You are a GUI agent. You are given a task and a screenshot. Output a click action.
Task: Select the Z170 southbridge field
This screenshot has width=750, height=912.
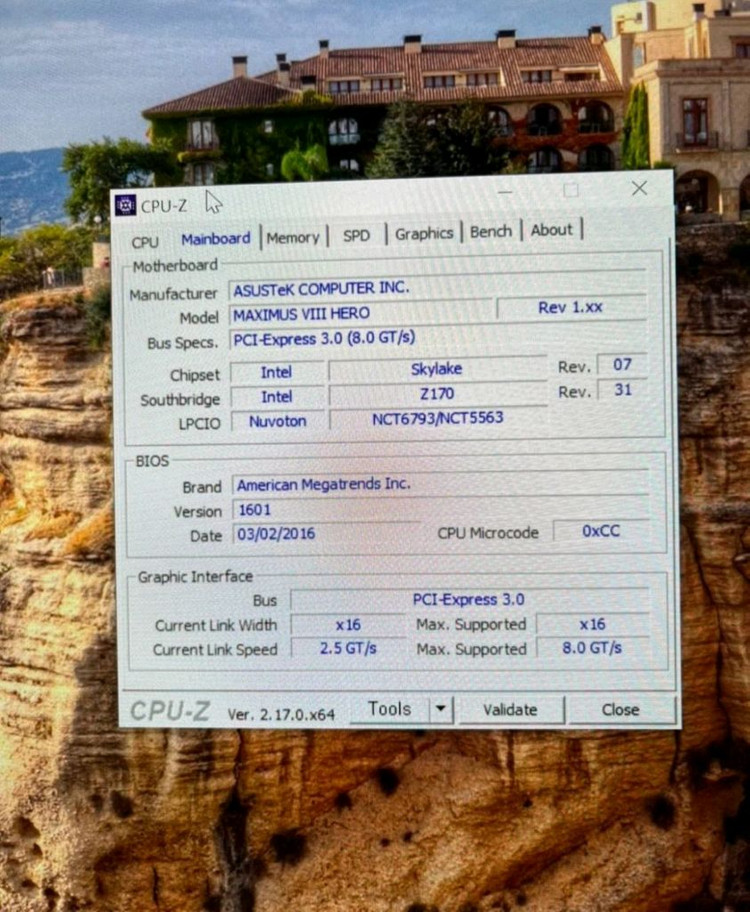click(437, 394)
